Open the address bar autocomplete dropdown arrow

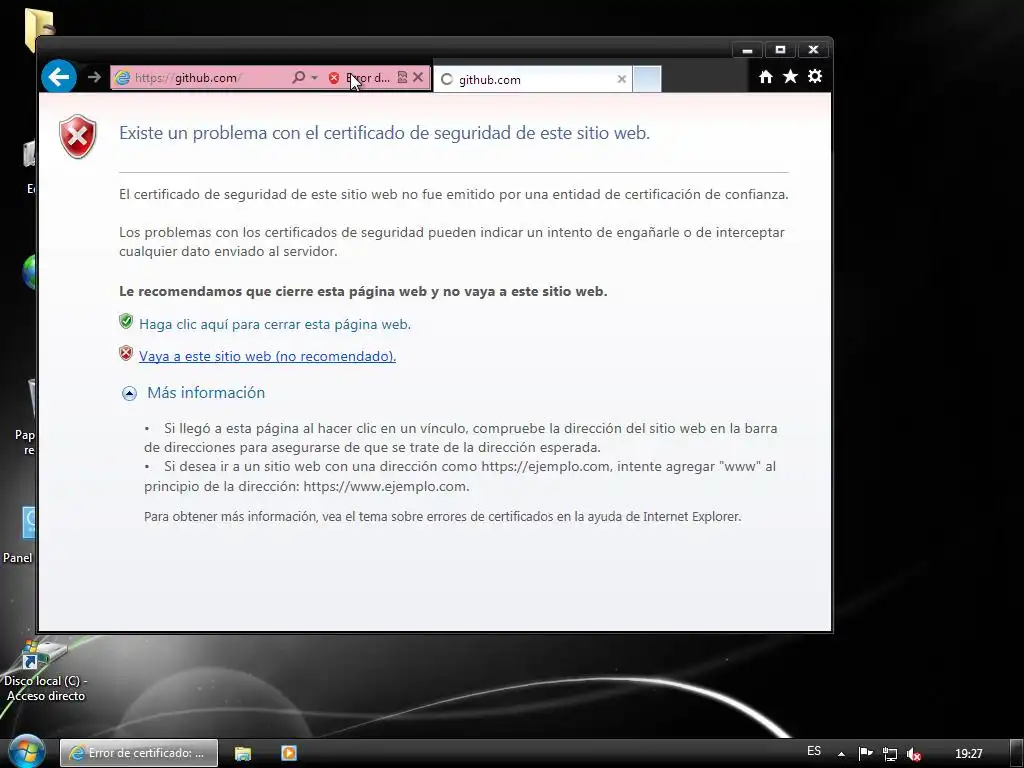(314, 78)
